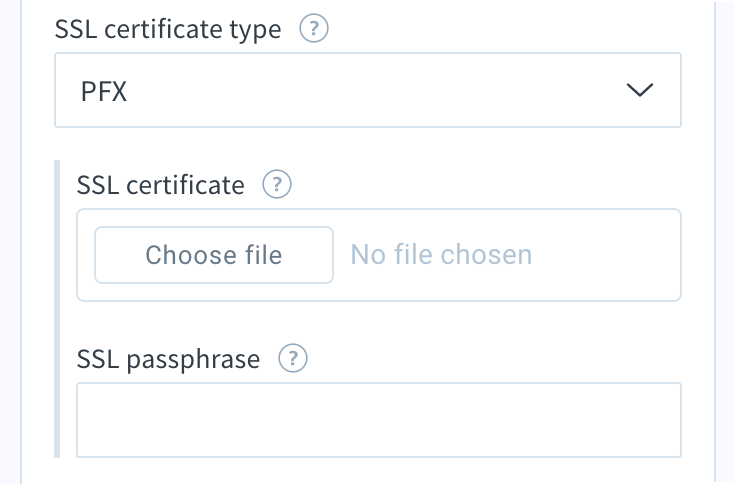Click the 'SSL certificate' field label
This screenshot has width=734, height=484.
pyautogui.click(x=160, y=185)
